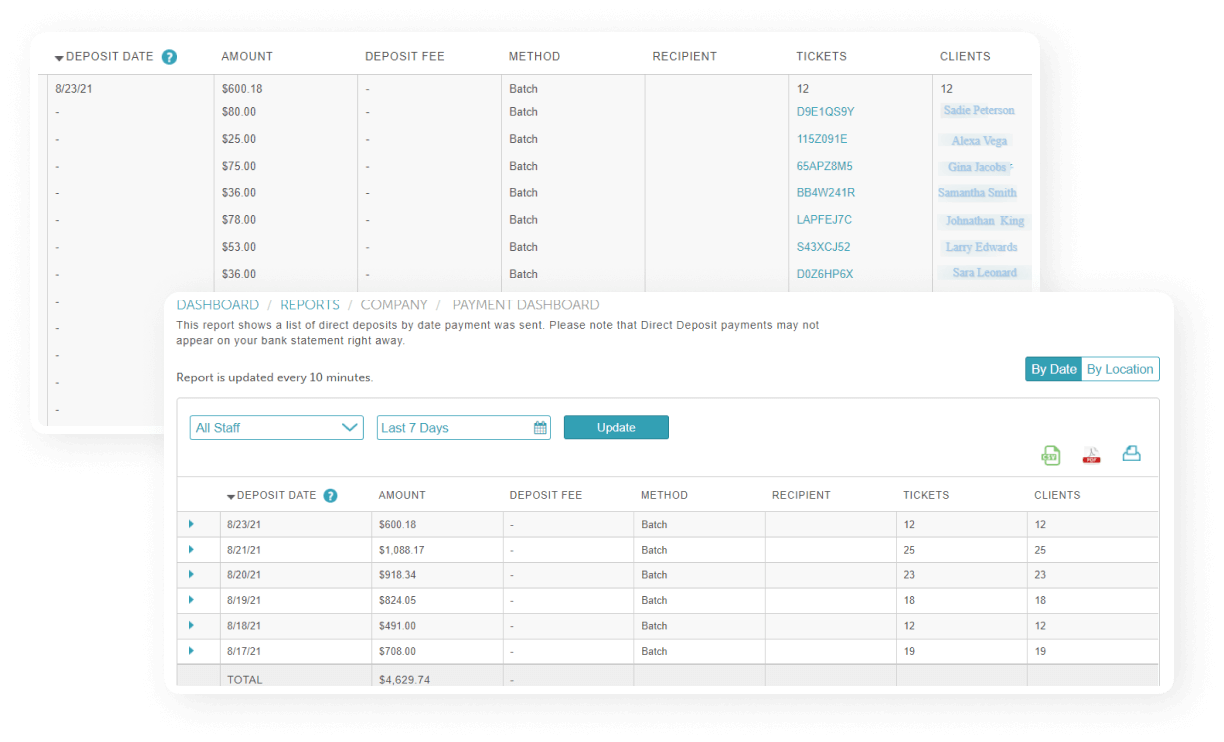The height and width of the screenshot is (742, 1224).
Task: Select the $708.00 amount cell
Action: coord(397,651)
